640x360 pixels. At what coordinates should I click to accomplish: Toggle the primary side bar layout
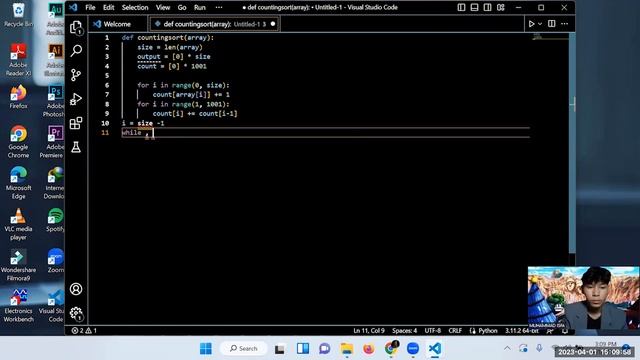click(x=461, y=7)
